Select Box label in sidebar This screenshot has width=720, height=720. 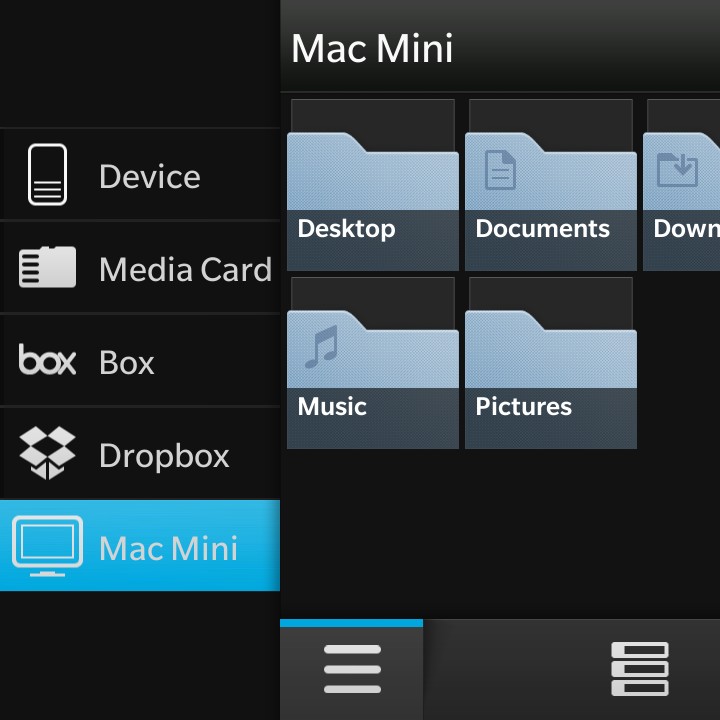pos(127,362)
